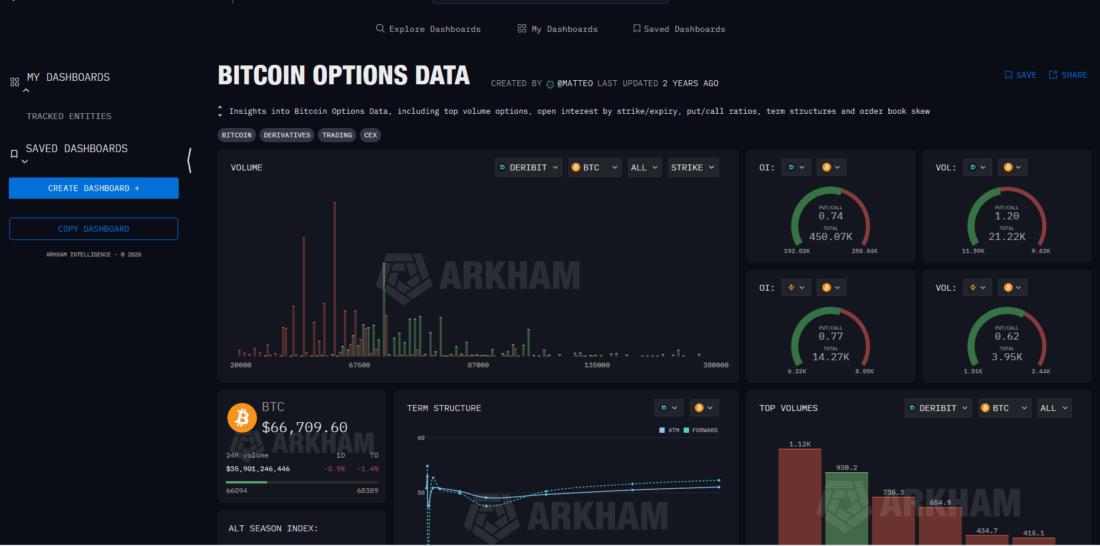
Task: Click the Saved Dashboards bookmark icon in sidebar
Action: (14, 154)
